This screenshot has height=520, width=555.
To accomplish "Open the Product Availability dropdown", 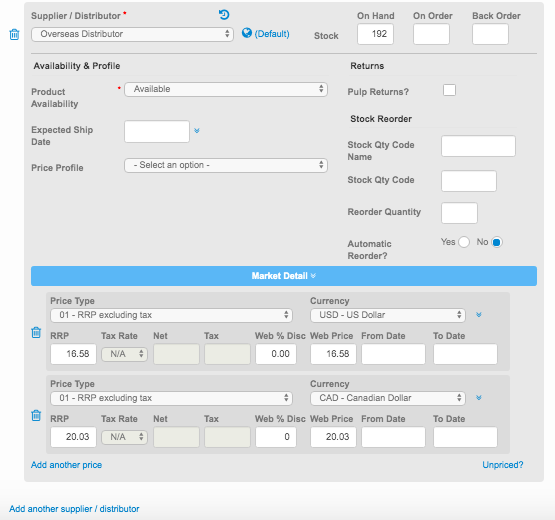I will coord(226,89).
